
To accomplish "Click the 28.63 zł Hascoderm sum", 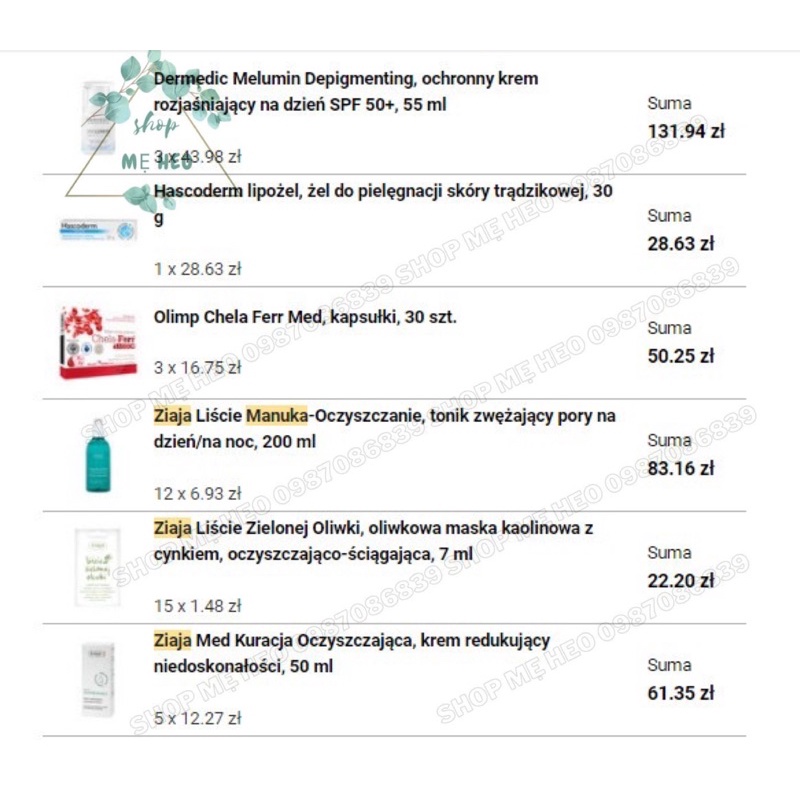I will 680,243.
